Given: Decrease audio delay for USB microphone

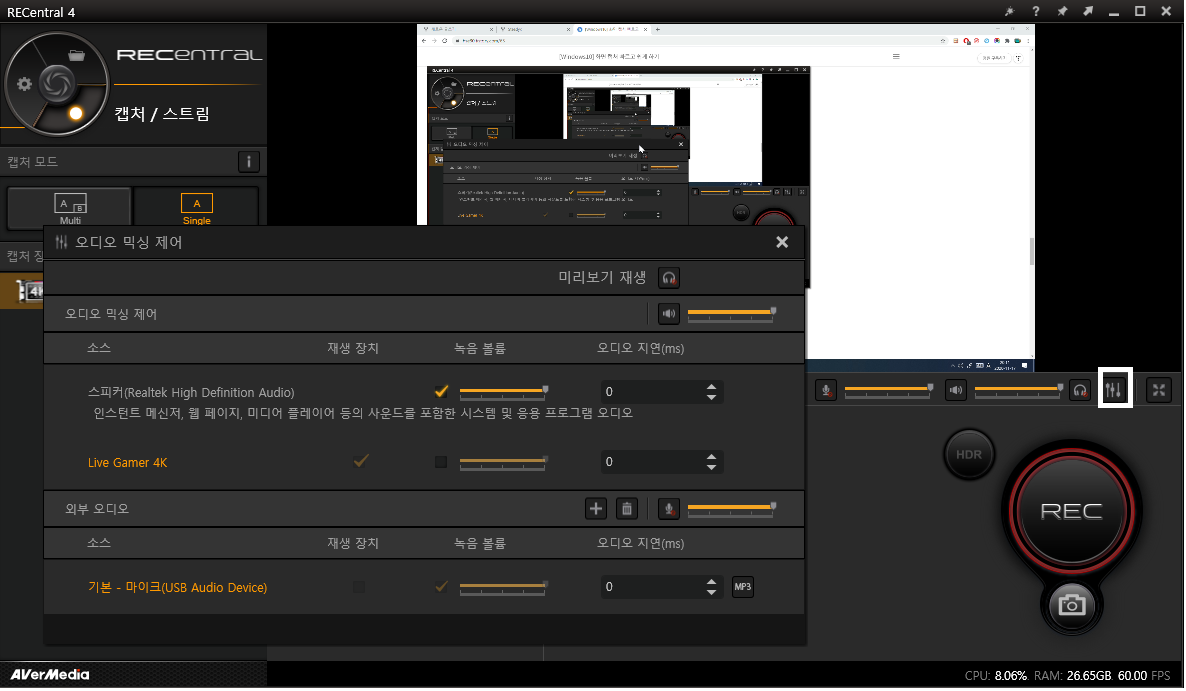Looking at the screenshot, I should (711, 592).
